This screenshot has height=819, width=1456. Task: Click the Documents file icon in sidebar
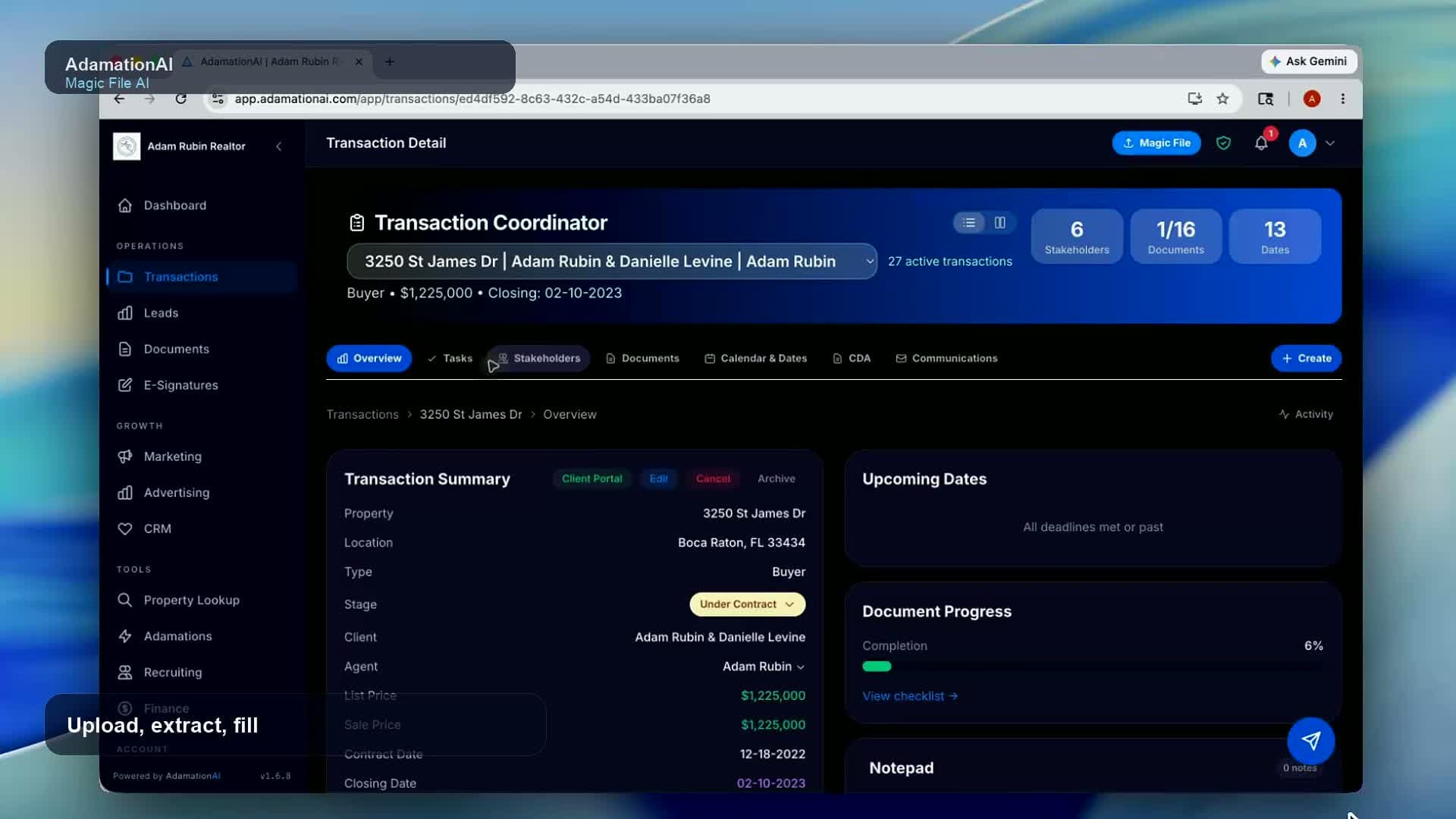(125, 349)
